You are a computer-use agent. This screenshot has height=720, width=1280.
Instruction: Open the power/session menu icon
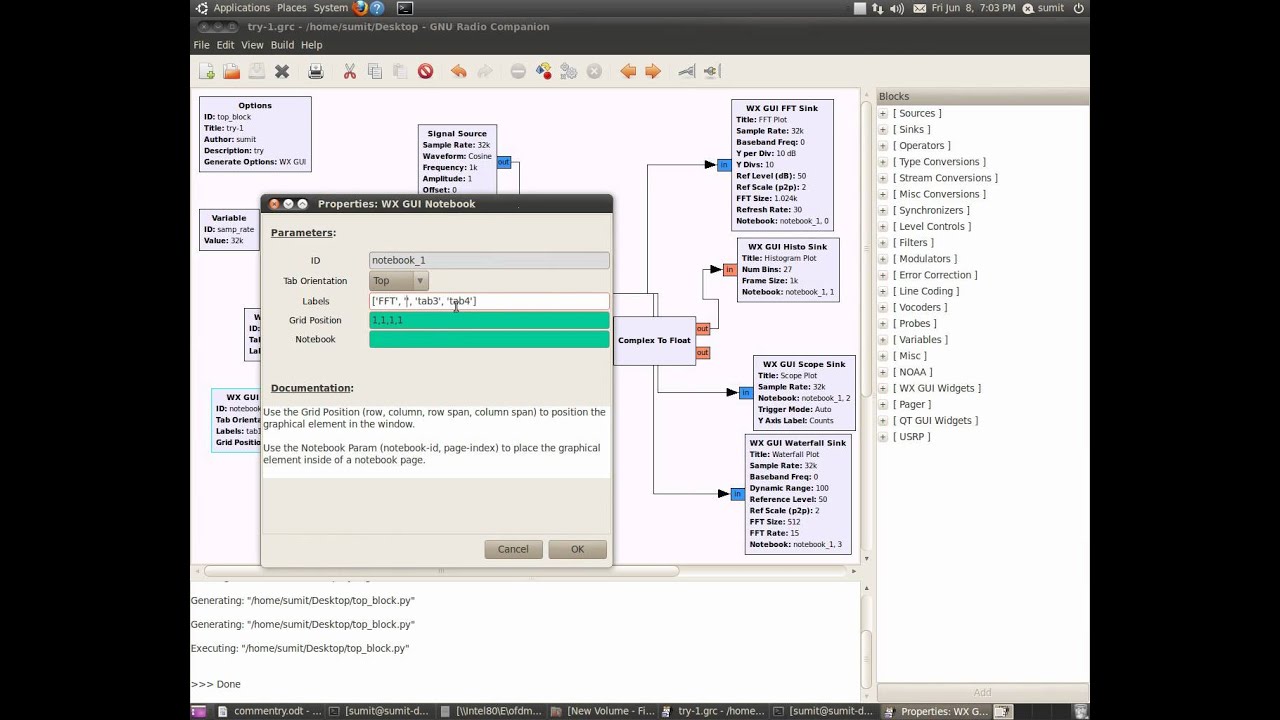(x=1079, y=8)
